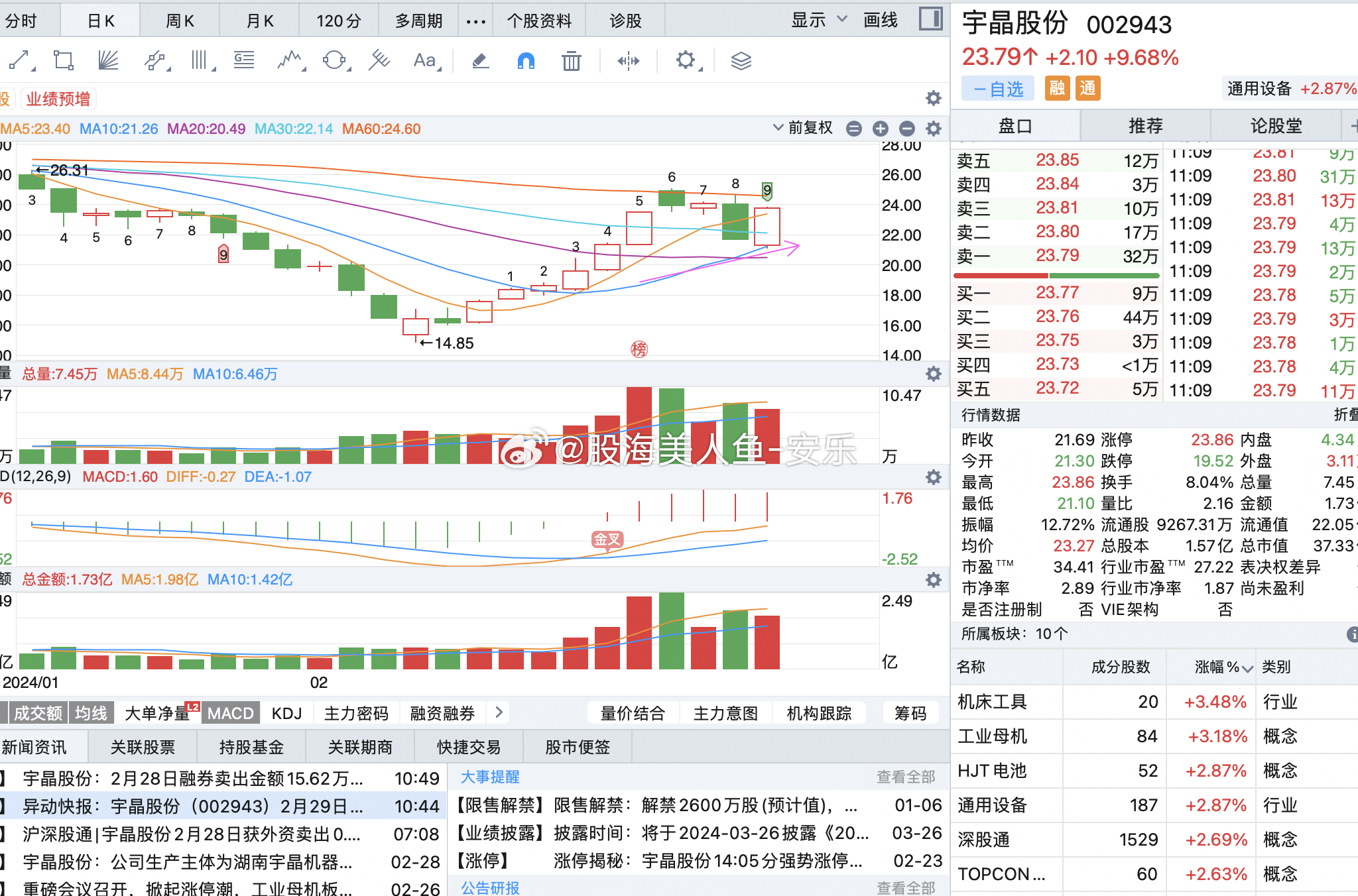Open the 前复权 adjustment dropdown

(x=803, y=128)
